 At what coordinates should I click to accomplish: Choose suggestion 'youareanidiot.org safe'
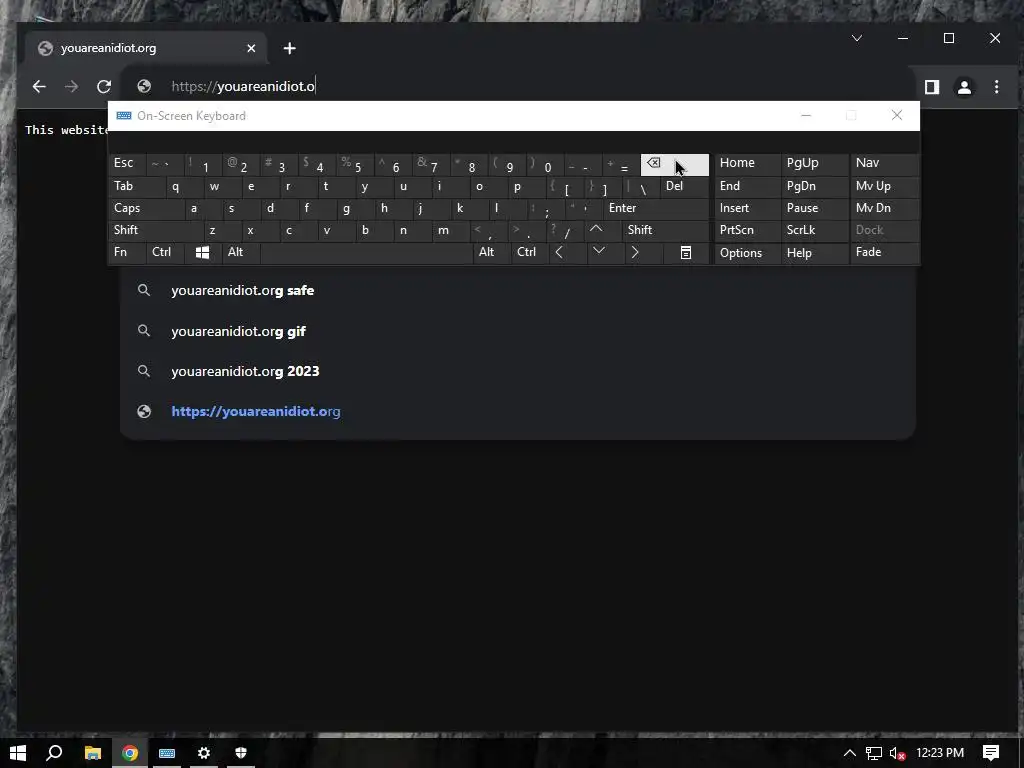click(x=517, y=291)
